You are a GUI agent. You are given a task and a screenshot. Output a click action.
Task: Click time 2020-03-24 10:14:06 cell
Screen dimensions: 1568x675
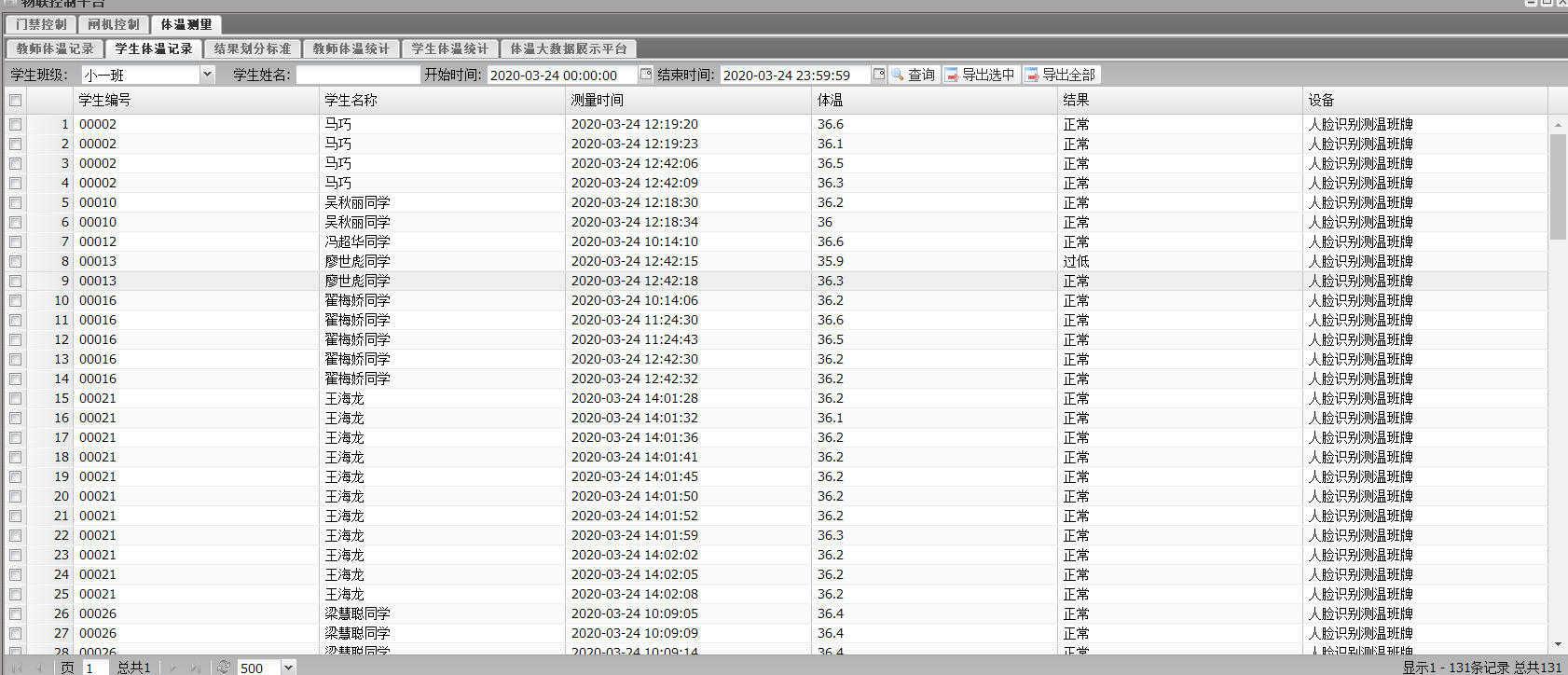(635, 300)
